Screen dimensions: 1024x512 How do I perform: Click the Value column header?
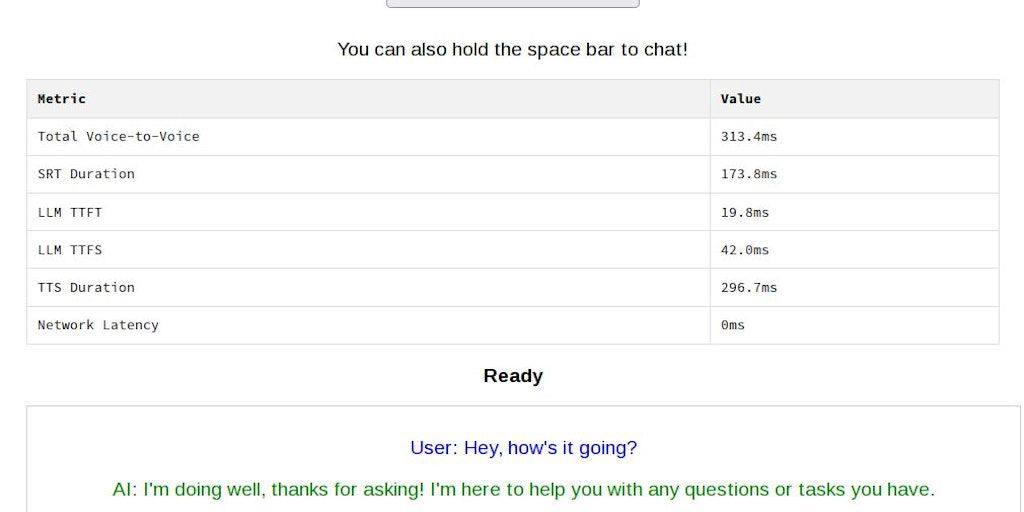[x=741, y=99]
